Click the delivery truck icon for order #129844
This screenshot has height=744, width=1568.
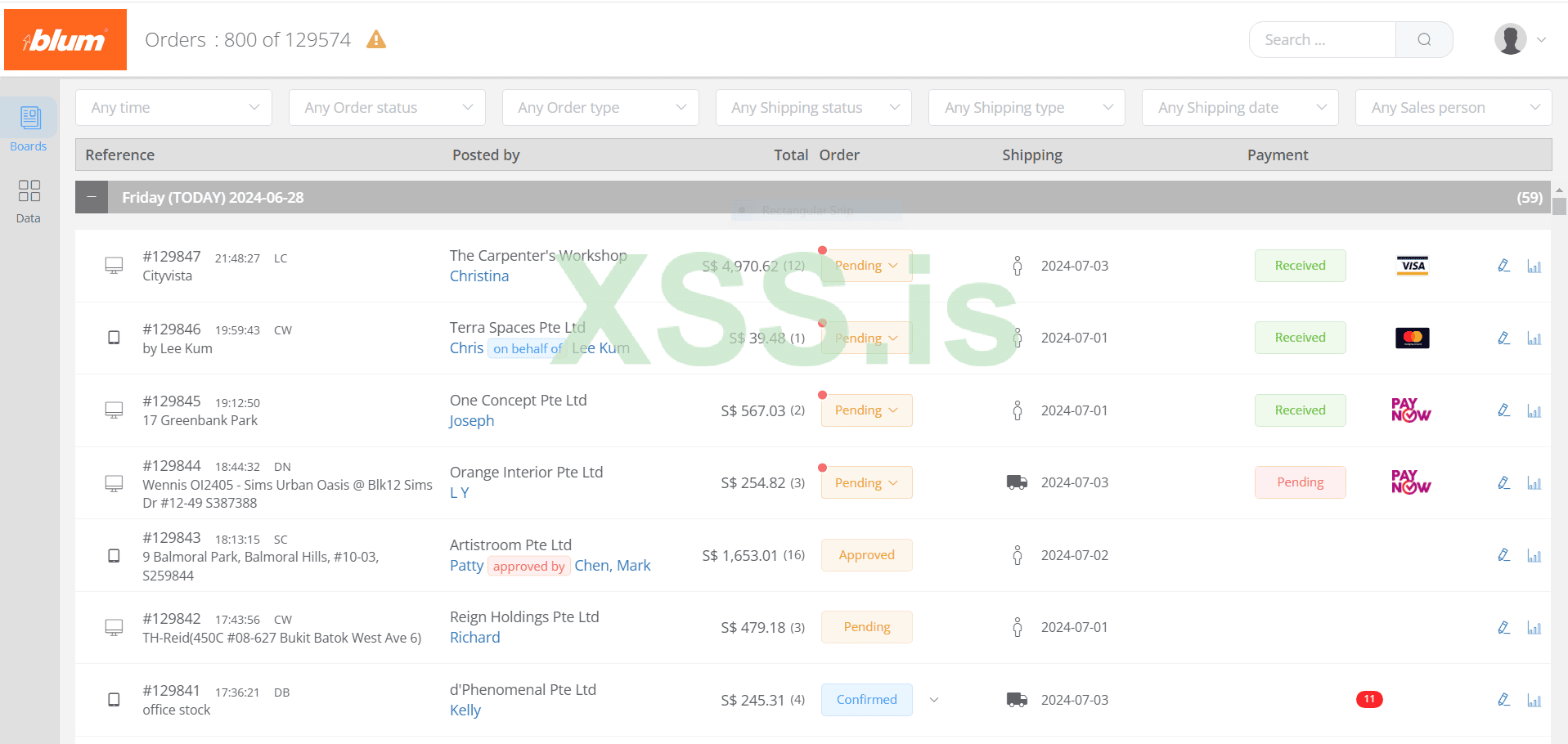tap(1017, 482)
